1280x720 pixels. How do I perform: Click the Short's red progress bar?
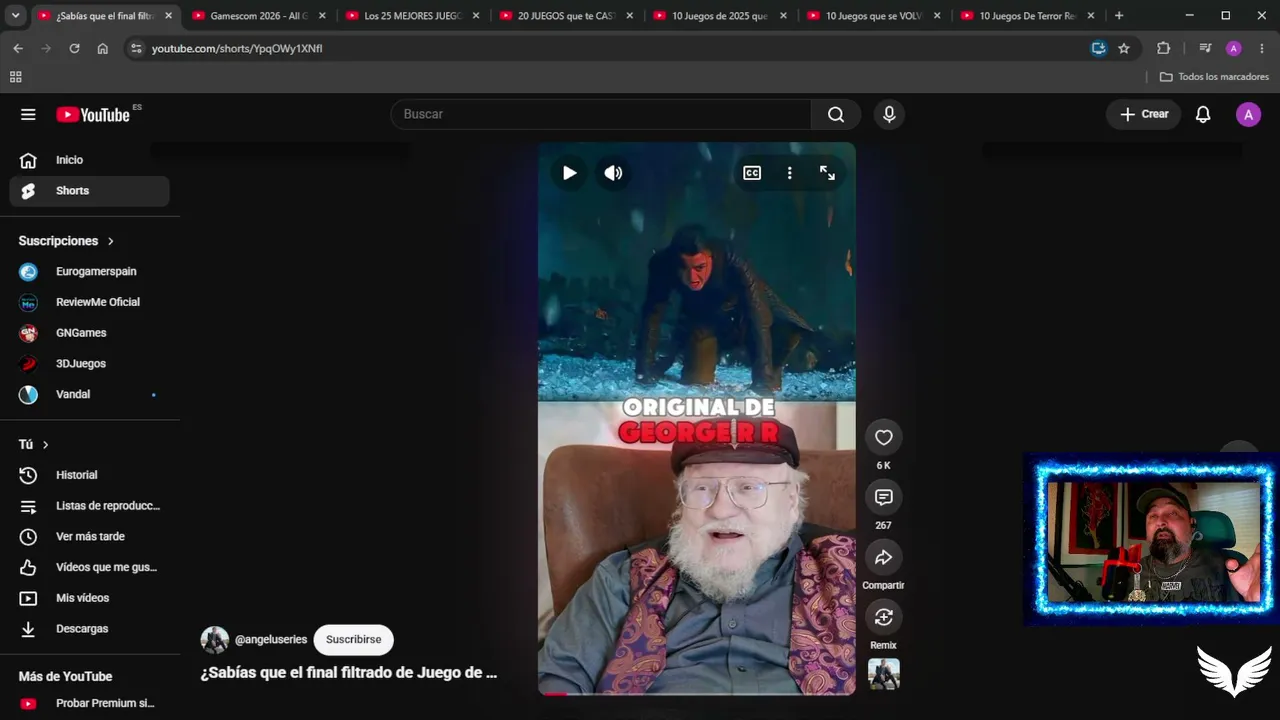point(555,693)
